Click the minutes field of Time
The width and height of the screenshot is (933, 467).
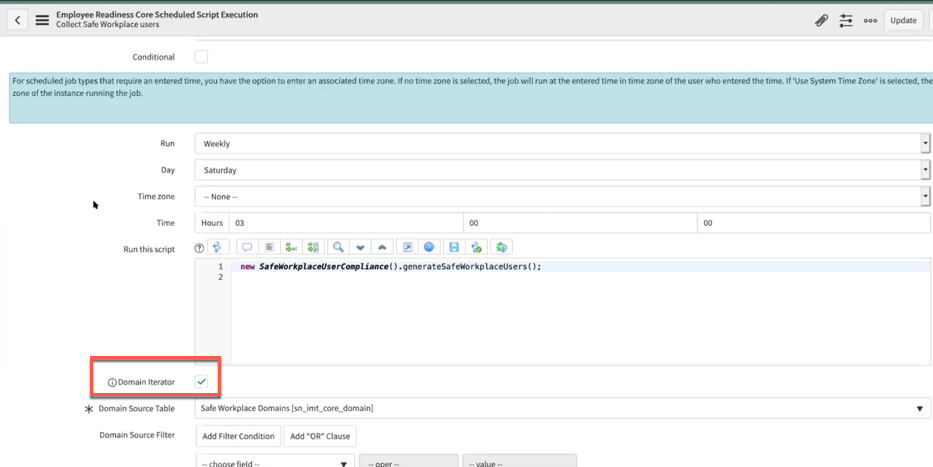[x=580, y=223]
